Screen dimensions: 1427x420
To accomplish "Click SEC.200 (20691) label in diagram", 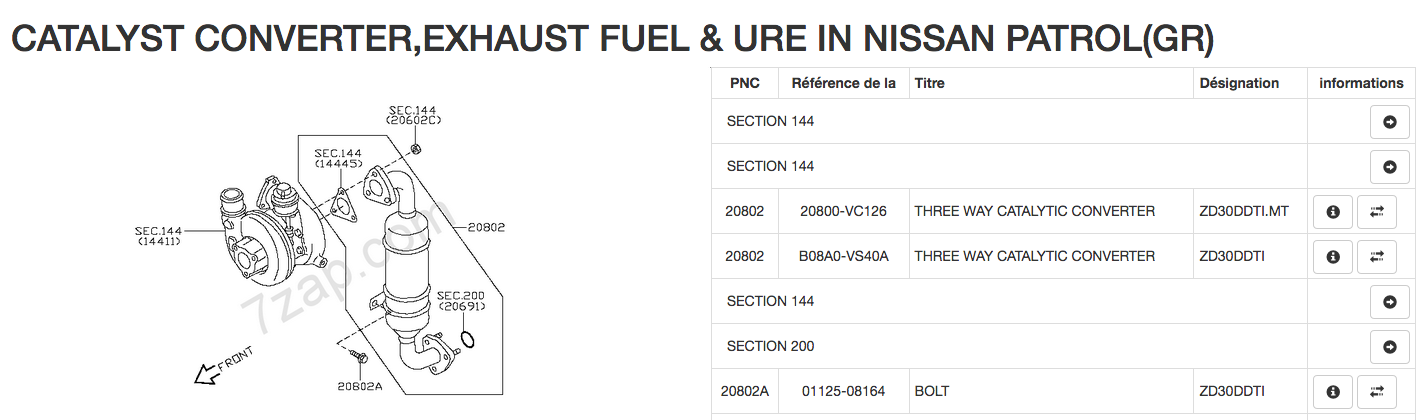I will coord(461,301).
